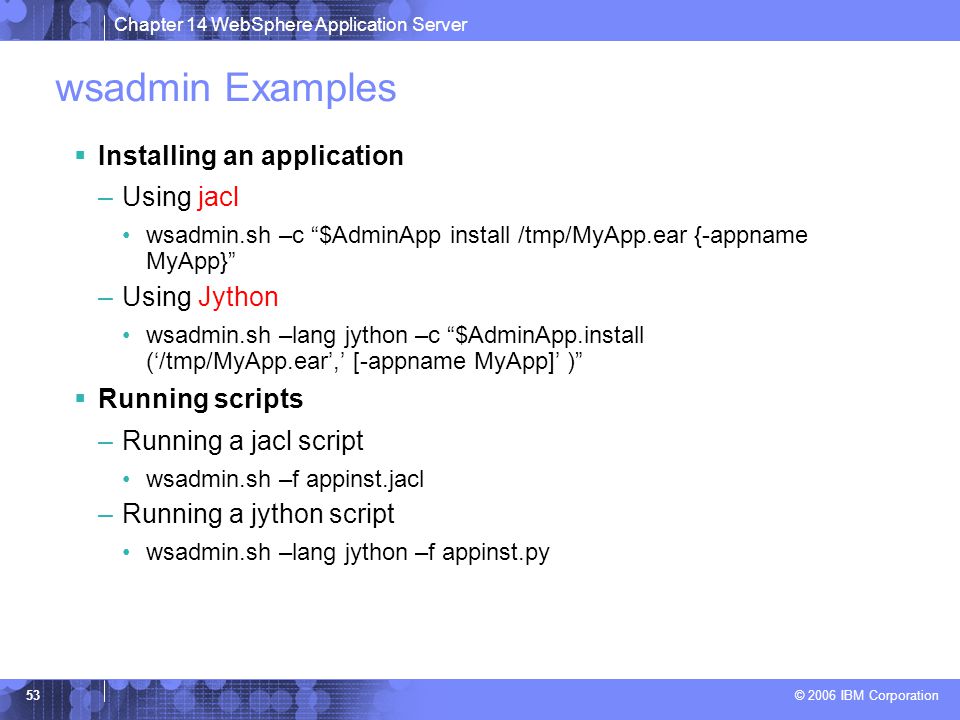Viewport: 960px width, 720px height.
Task: Click the continuation text 'MyApp}"'
Action: pyautogui.click(x=190, y=261)
